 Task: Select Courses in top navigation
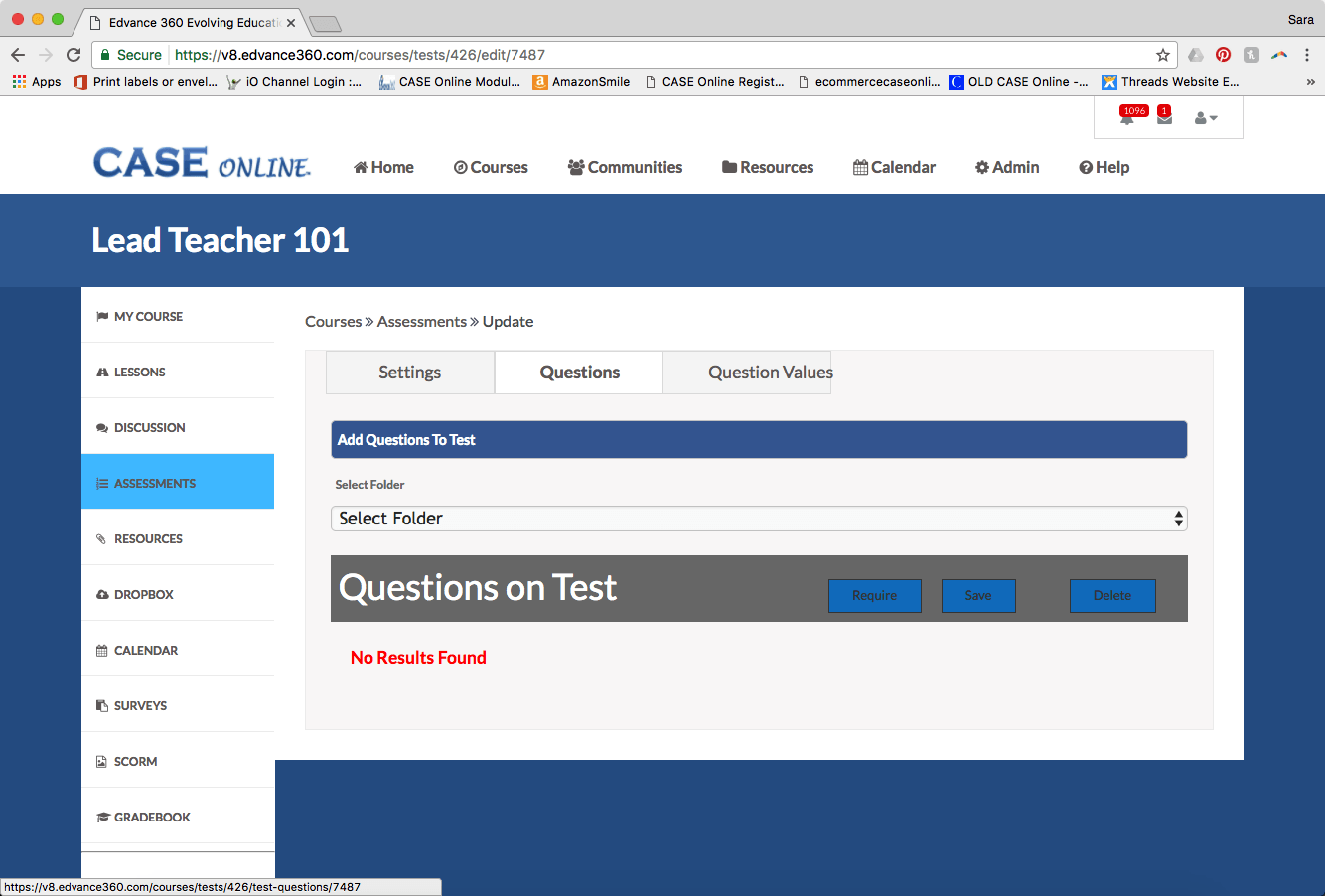[491, 167]
